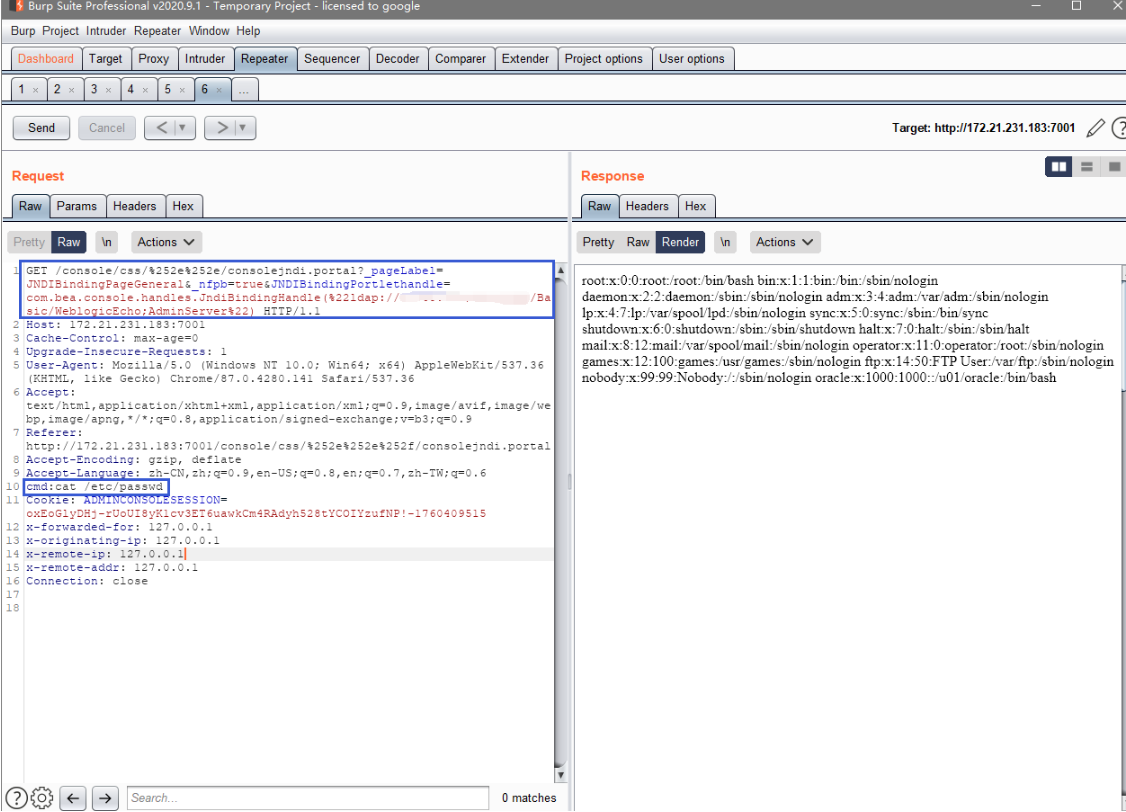Switch to the Proxy tab
Image resolution: width=1126 pixels, height=812 pixels.
click(154, 59)
